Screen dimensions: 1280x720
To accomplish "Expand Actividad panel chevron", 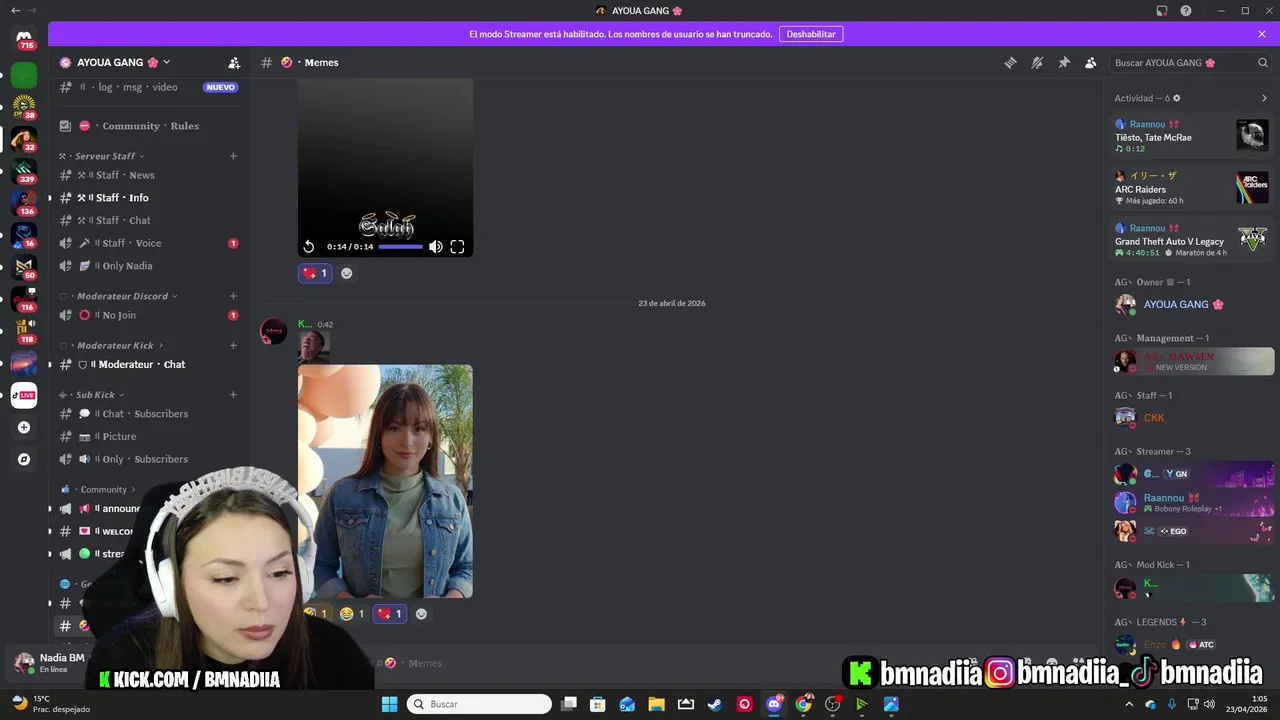I will coord(1264,98).
